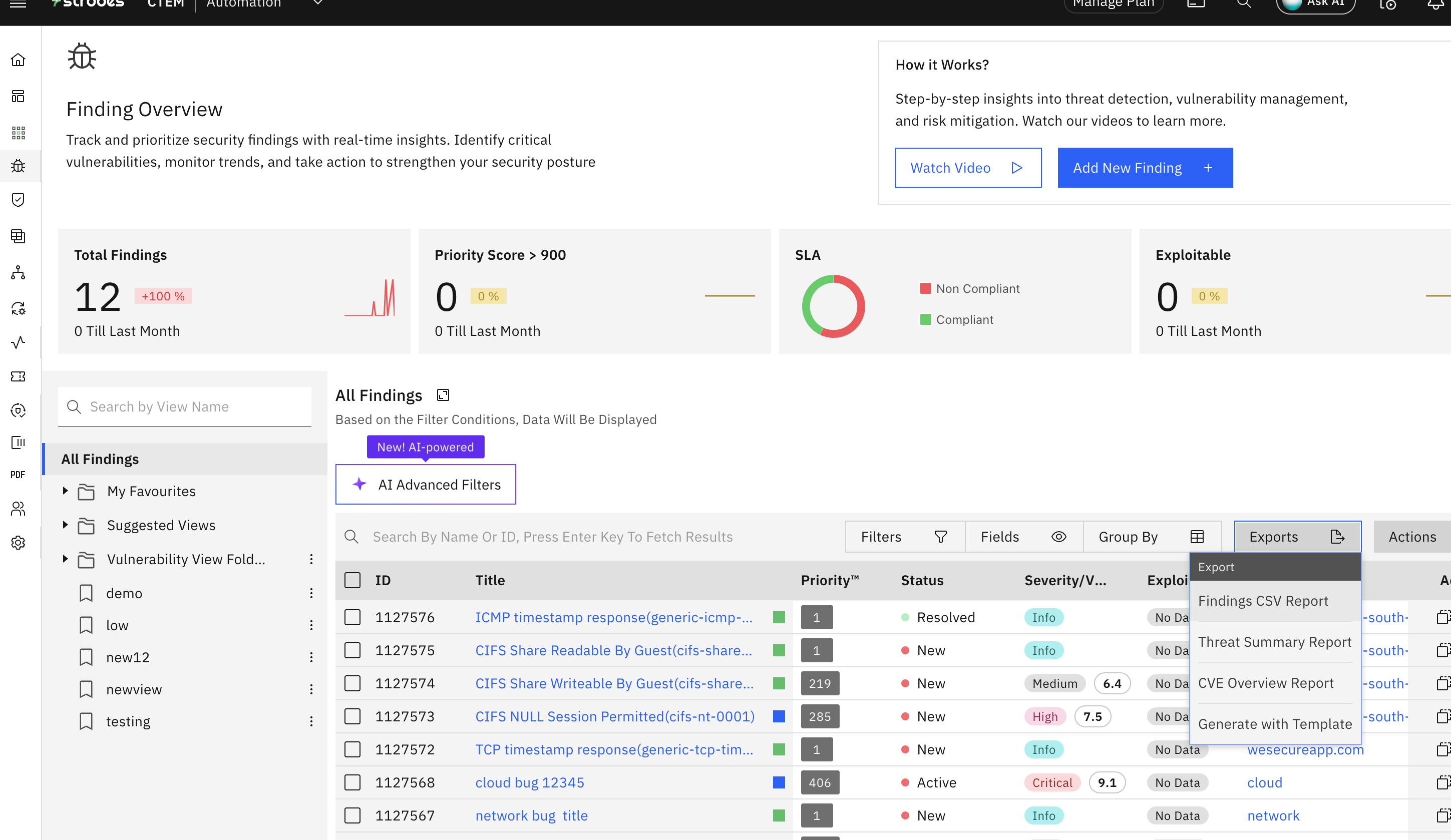Expand the Suggested Views folder

[x=65, y=525]
